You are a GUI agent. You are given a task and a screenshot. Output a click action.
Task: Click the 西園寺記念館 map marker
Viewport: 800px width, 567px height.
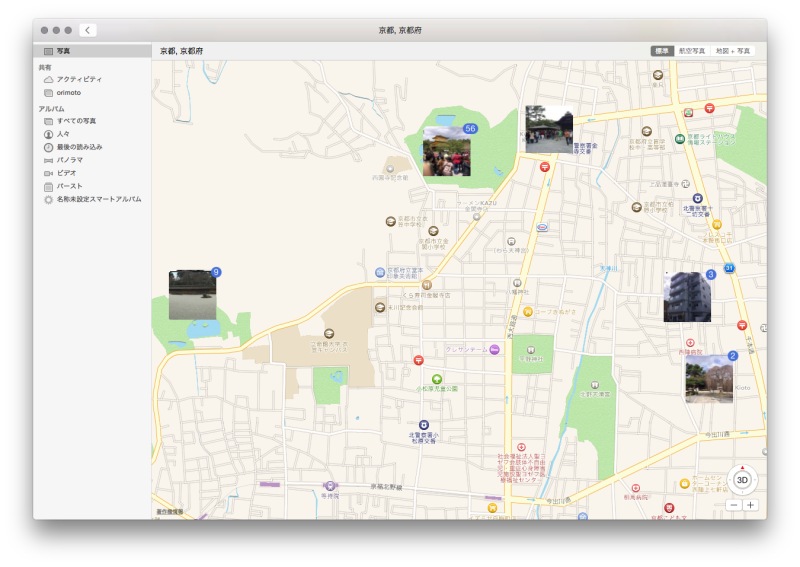(x=390, y=169)
